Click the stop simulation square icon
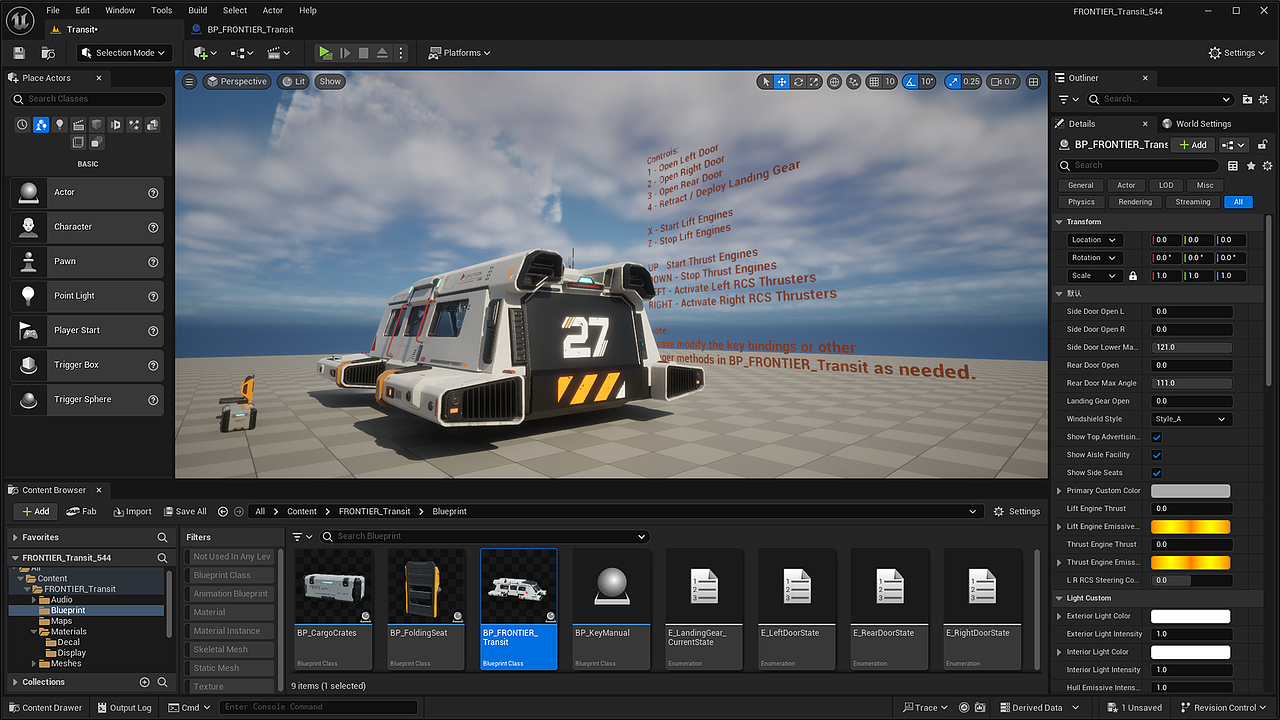Viewport: 1280px width, 720px height. tap(364, 53)
